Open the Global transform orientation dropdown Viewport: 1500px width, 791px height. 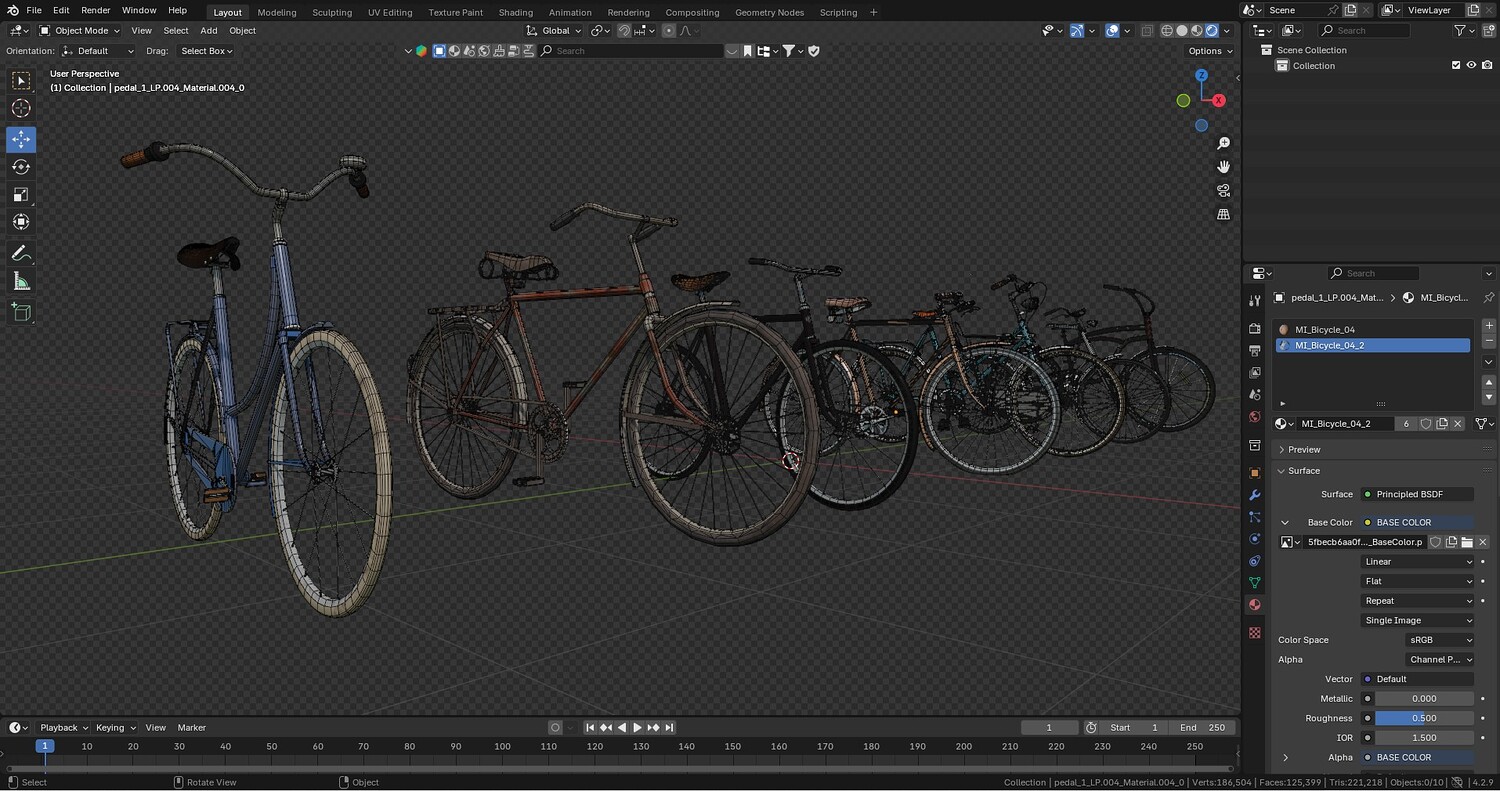(x=555, y=31)
